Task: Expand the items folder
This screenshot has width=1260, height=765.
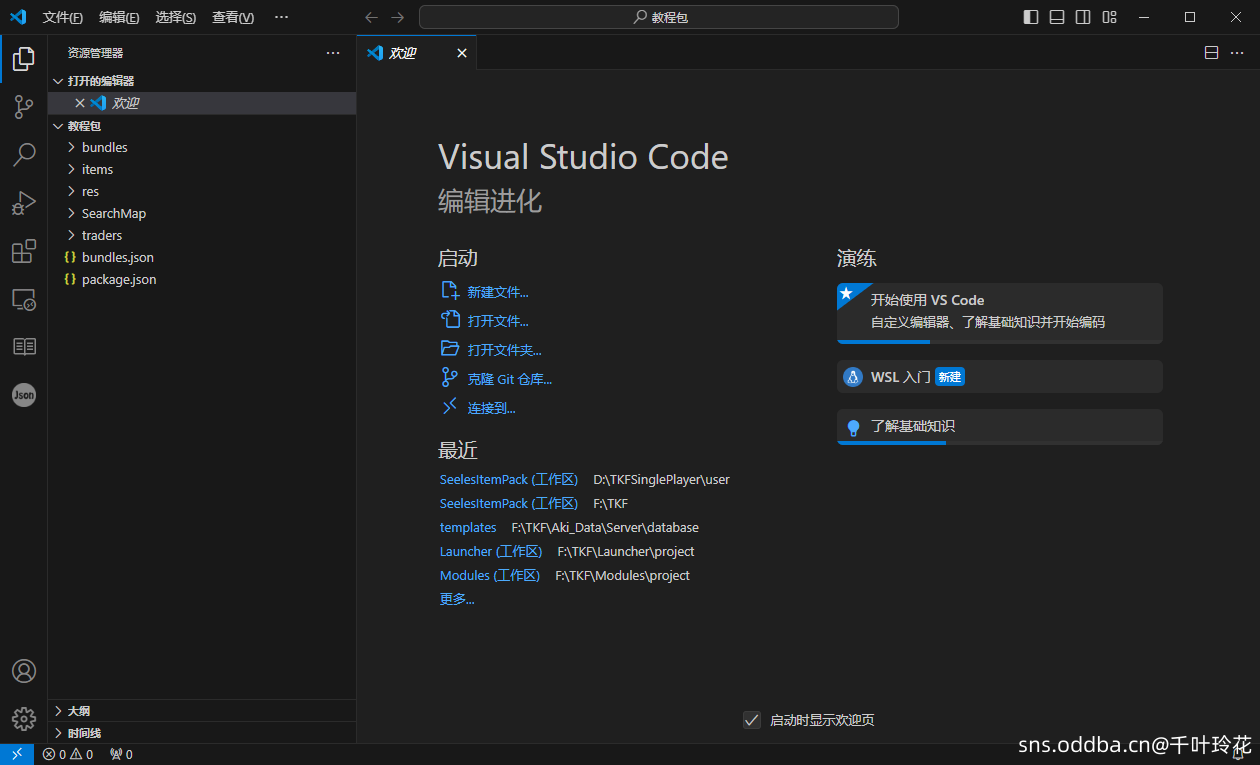Action: pyautogui.click(x=202, y=169)
